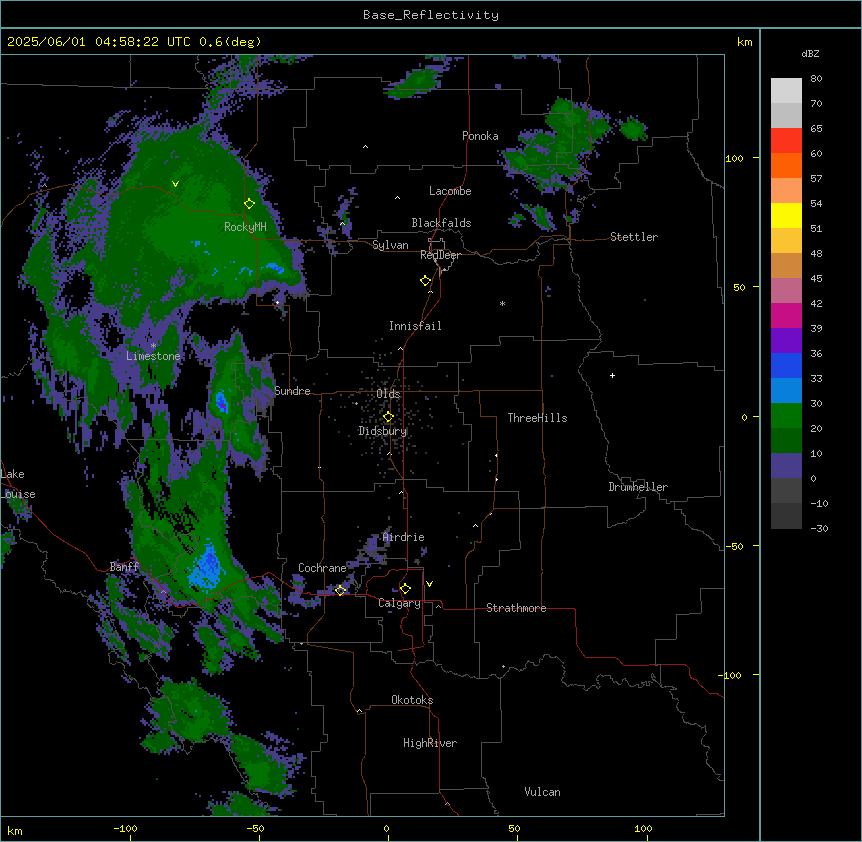
Task: Select the red 60-65 dBZ legend swatch
Action: [x=786, y=141]
